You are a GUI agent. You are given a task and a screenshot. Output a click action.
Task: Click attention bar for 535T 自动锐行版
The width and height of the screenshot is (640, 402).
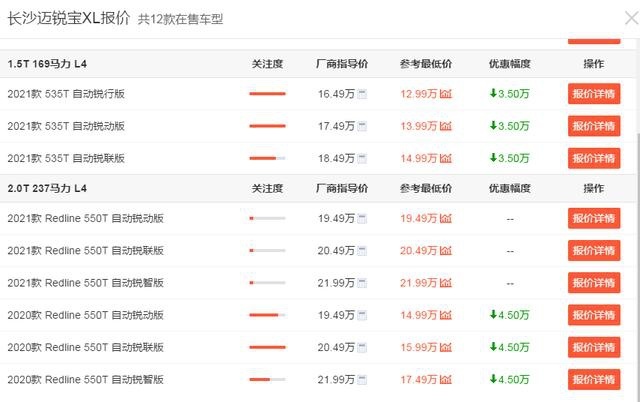pos(267,94)
